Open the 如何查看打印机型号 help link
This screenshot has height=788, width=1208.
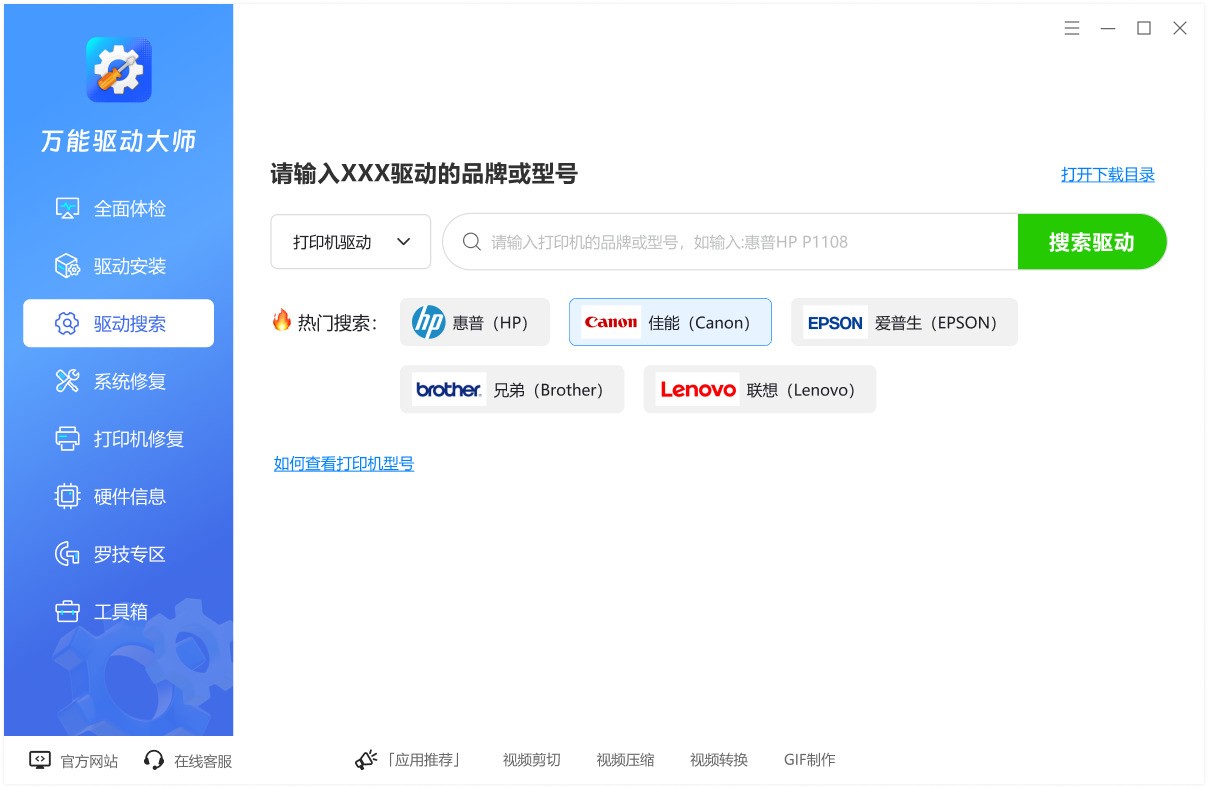pyautogui.click(x=344, y=464)
